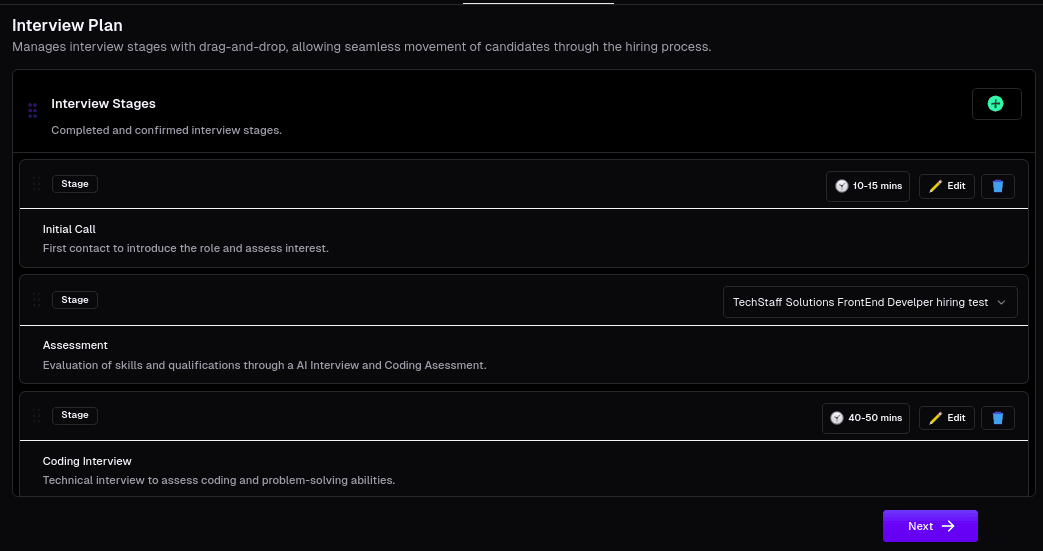
Task: Edit the Initial Call stage
Action: [947, 186]
